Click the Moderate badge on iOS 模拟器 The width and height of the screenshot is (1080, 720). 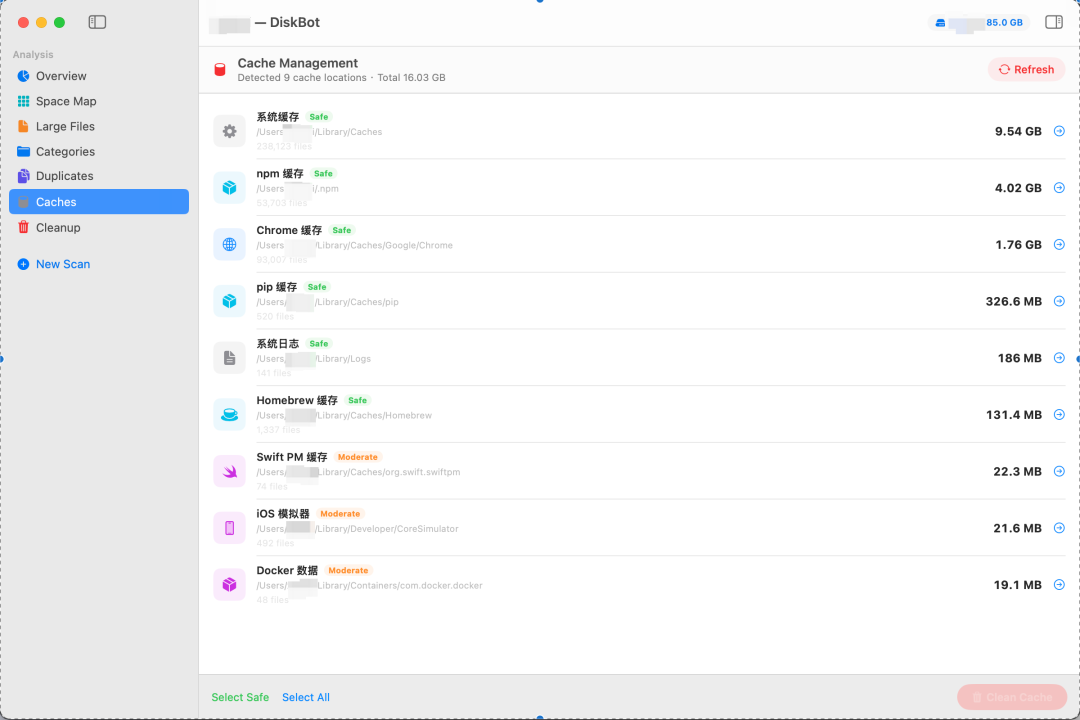click(x=340, y=513)
